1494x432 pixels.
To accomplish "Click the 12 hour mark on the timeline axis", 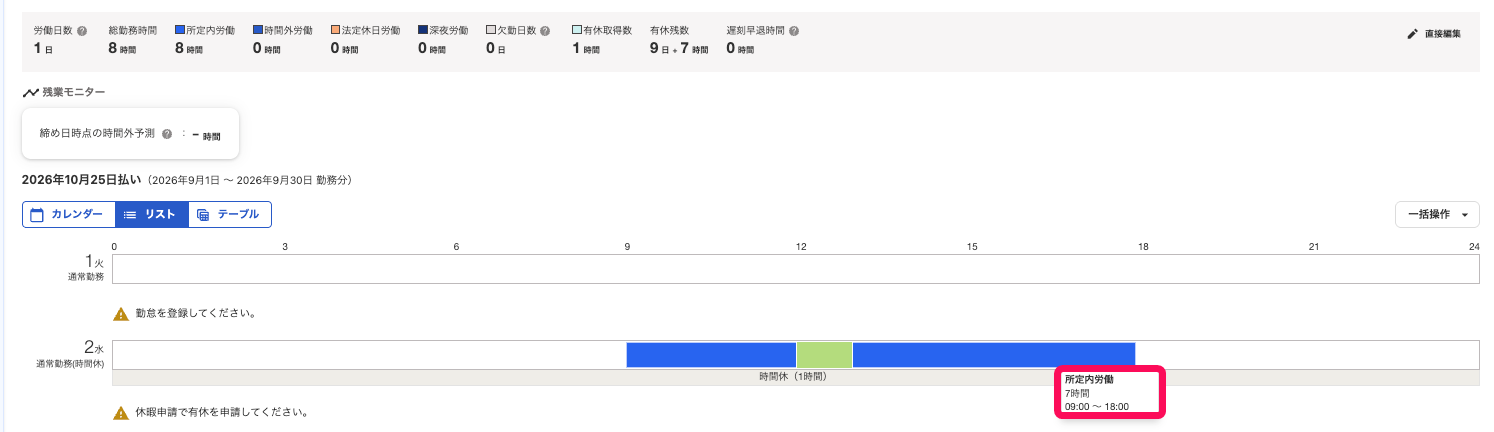I will pos(802,246).
